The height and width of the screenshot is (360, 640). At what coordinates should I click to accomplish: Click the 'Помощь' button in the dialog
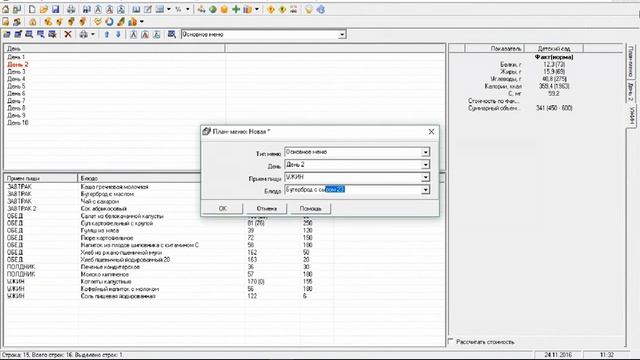point(310,209)
